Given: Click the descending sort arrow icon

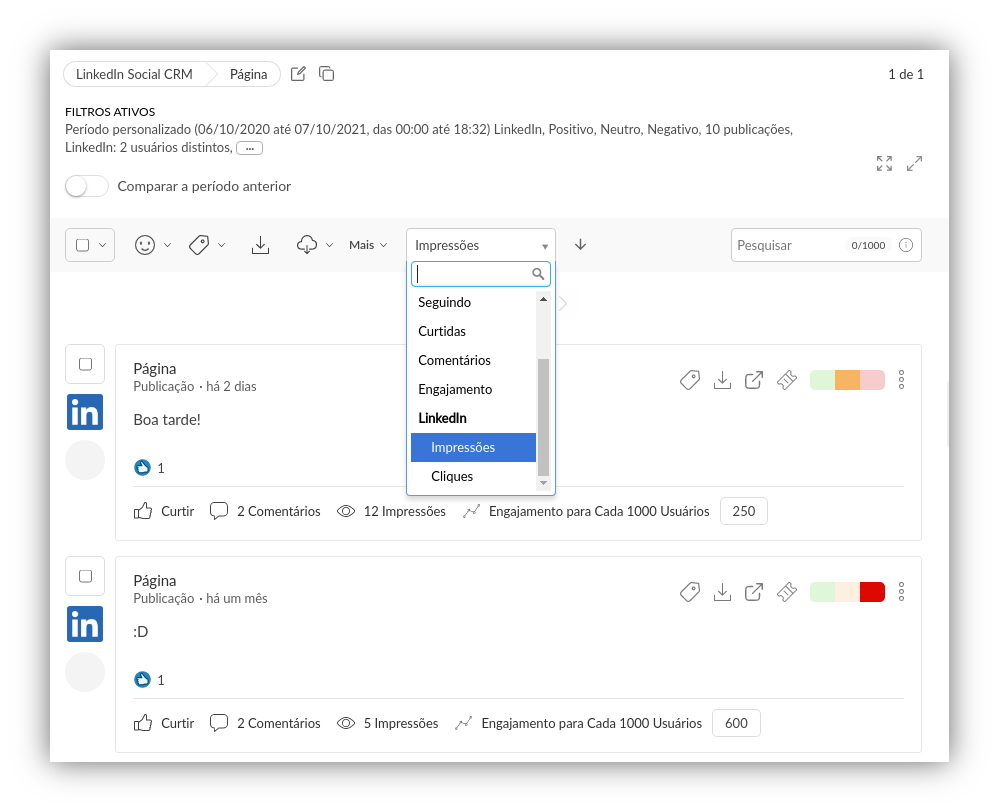Looking at the screenshot, I should [580, 245].
